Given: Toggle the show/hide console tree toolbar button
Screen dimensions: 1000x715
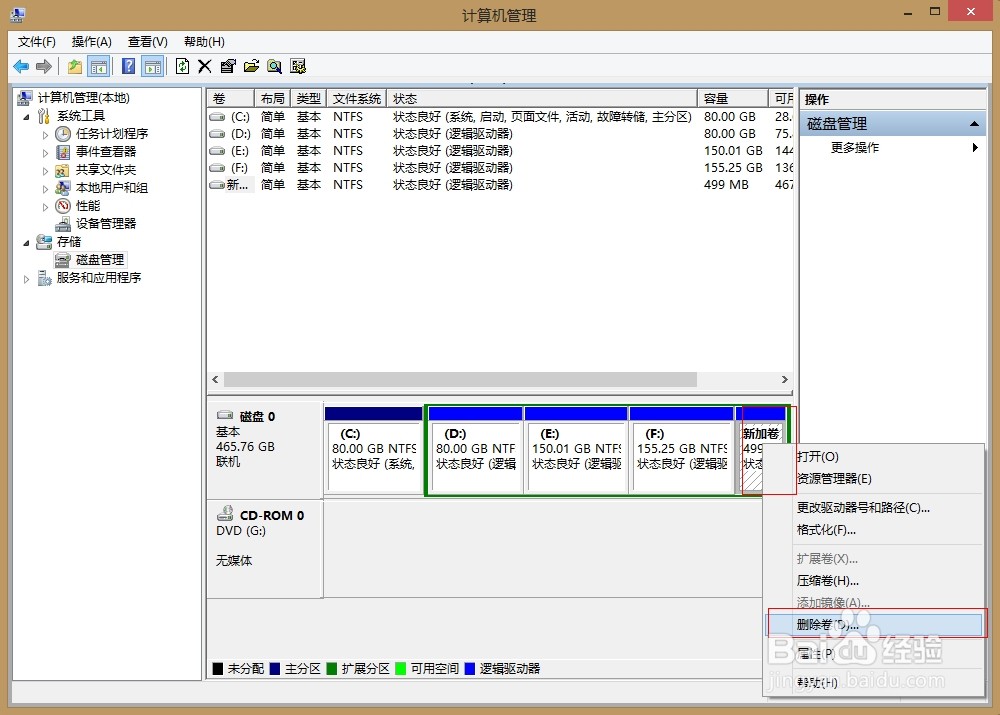Looking at the screenshot, I should pyautogui.click(x=100, y=66).
